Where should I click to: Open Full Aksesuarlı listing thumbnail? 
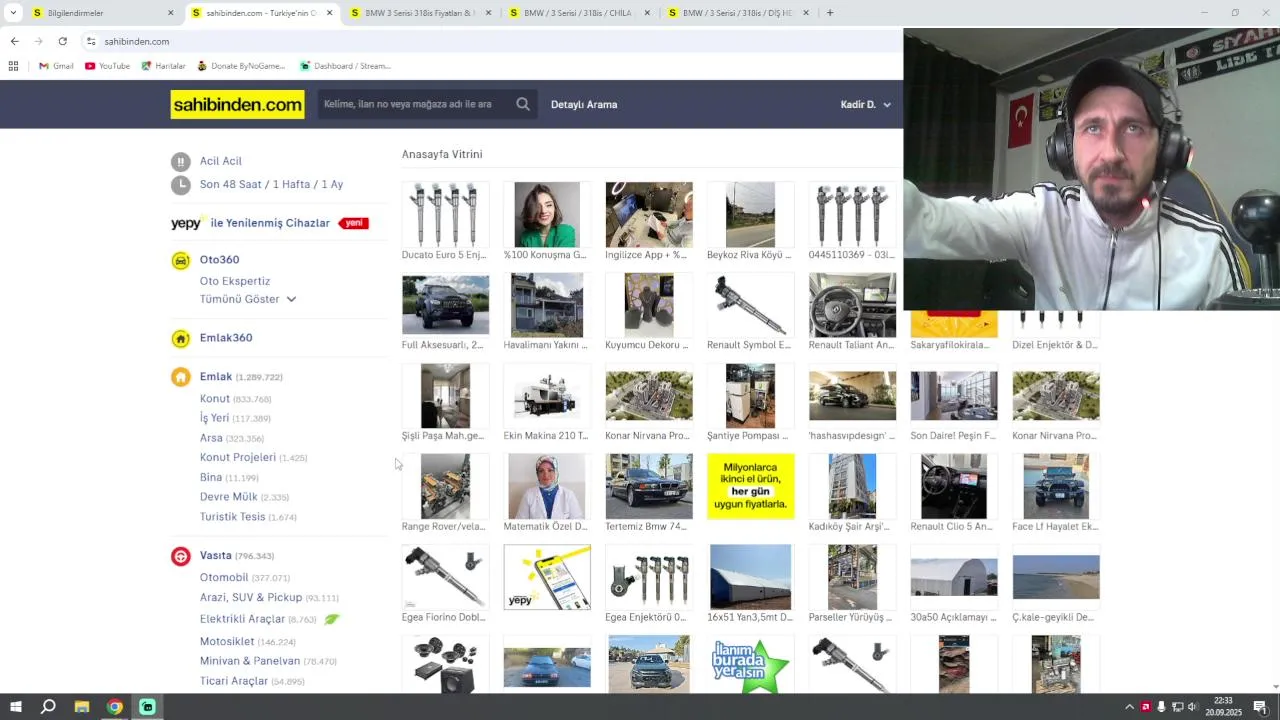[x=445, y=305]
